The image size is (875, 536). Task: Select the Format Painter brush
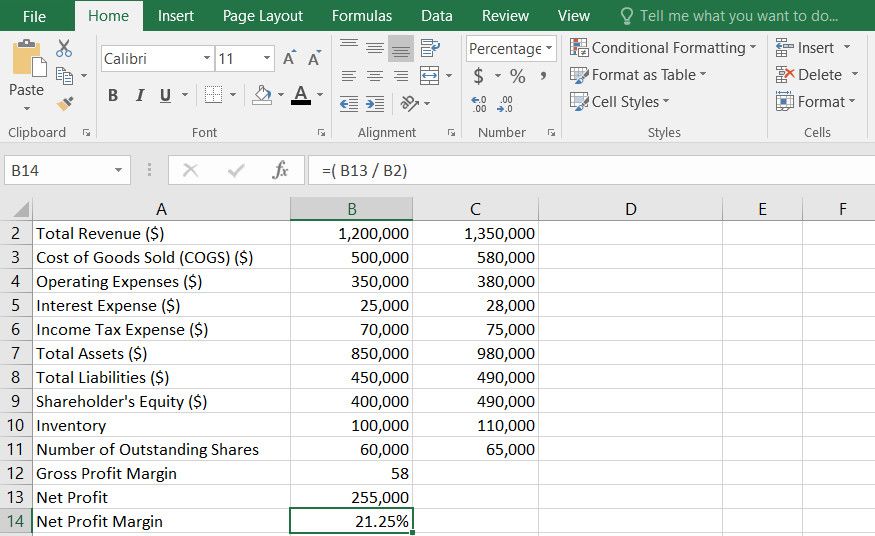click(x=65, y=103)
